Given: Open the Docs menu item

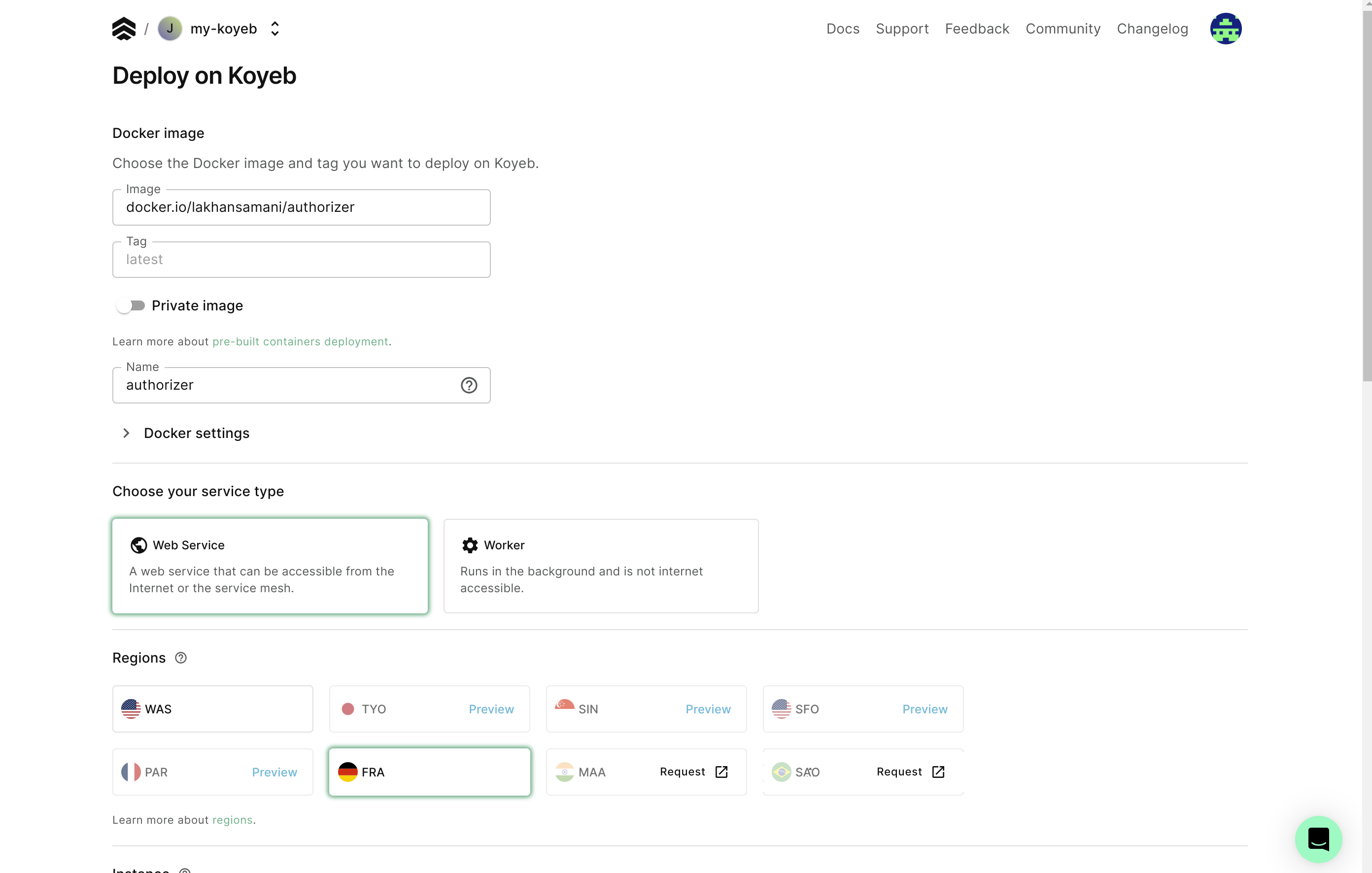Looking at the screenshot, I should pyautogui.click(x=842, y=29).
